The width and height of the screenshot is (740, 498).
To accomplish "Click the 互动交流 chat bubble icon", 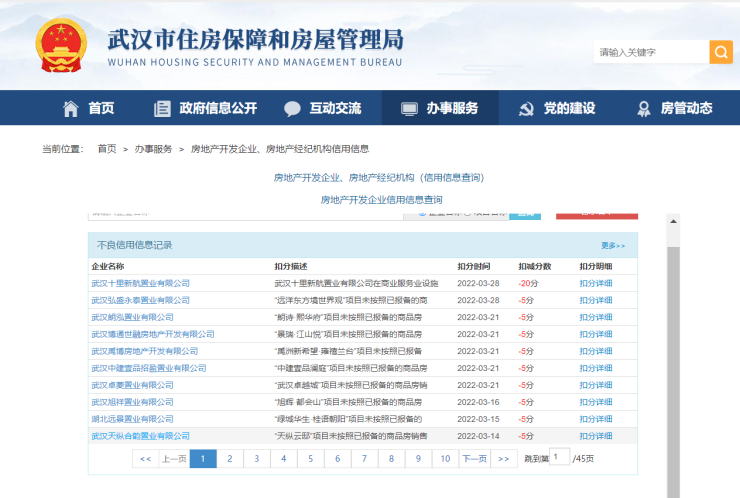I will [x=292, y=109].
